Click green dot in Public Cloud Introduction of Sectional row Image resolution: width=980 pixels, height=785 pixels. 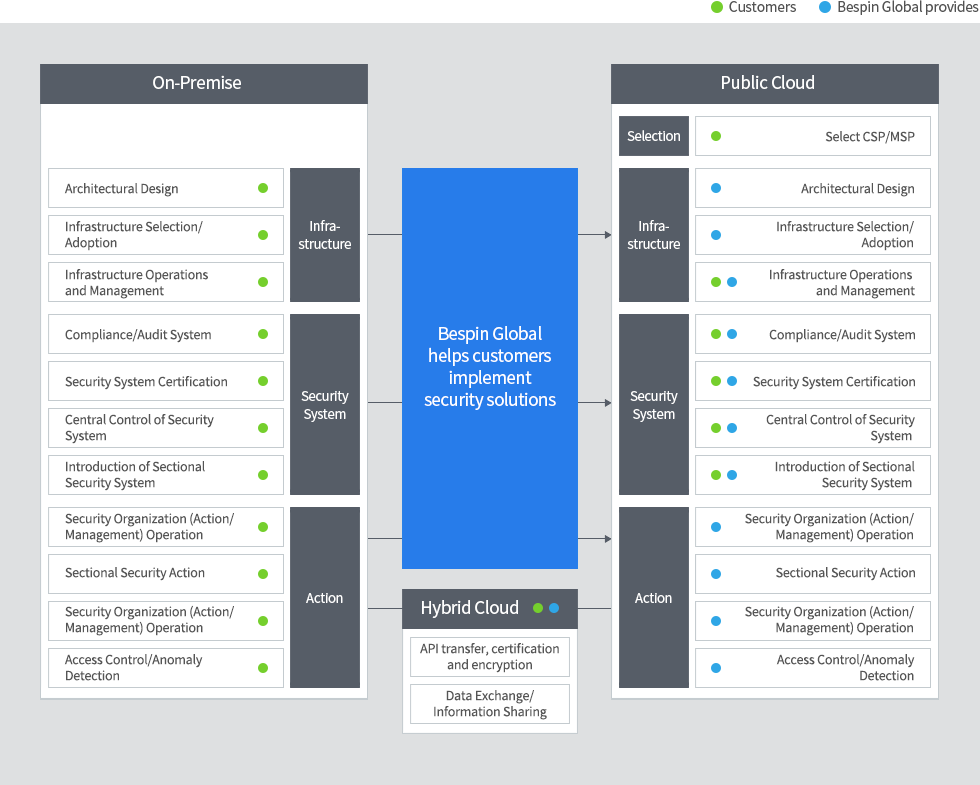click(x=716, y=475)
